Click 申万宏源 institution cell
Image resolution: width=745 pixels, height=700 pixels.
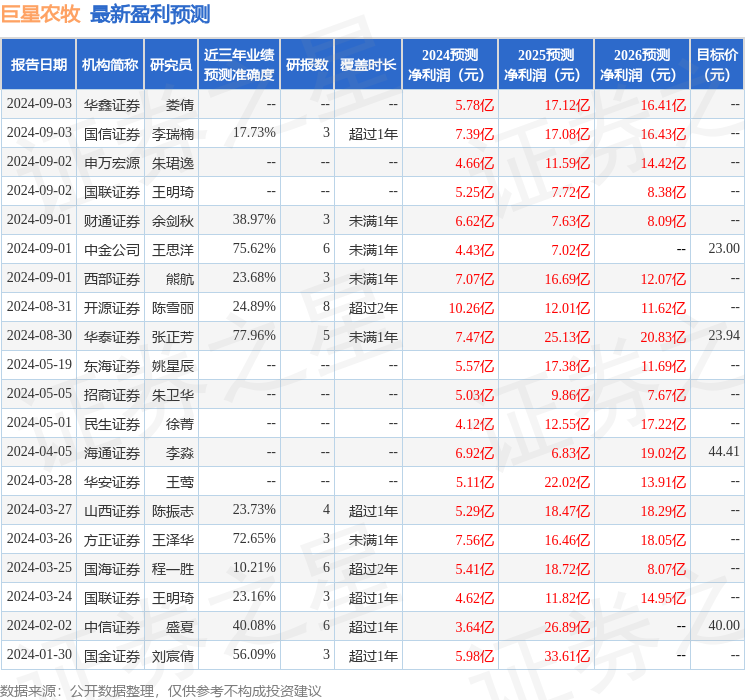tap(112, 163)
